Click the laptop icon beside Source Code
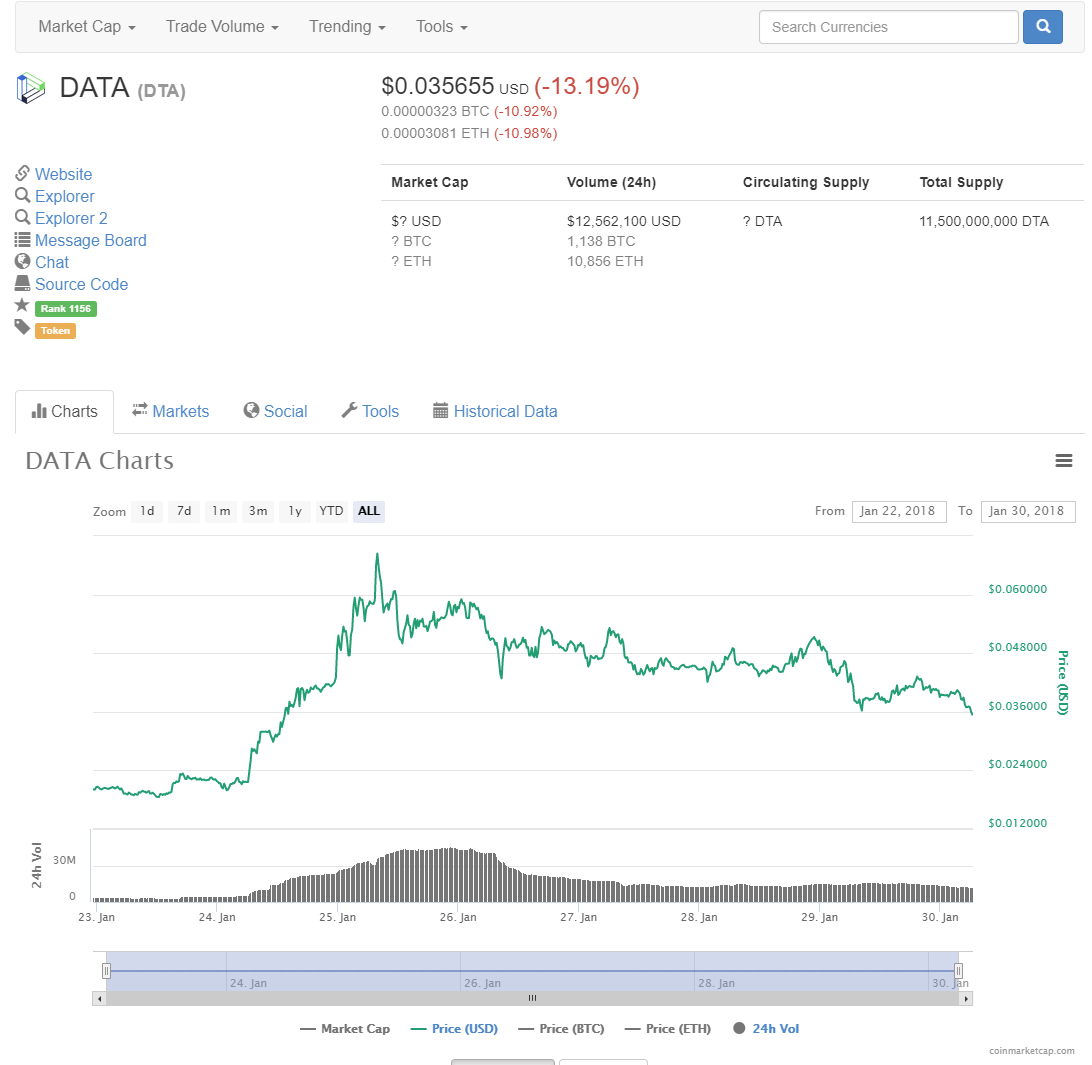The height and width of the screenshot is (1065, 1092). (x=22, y=283)
